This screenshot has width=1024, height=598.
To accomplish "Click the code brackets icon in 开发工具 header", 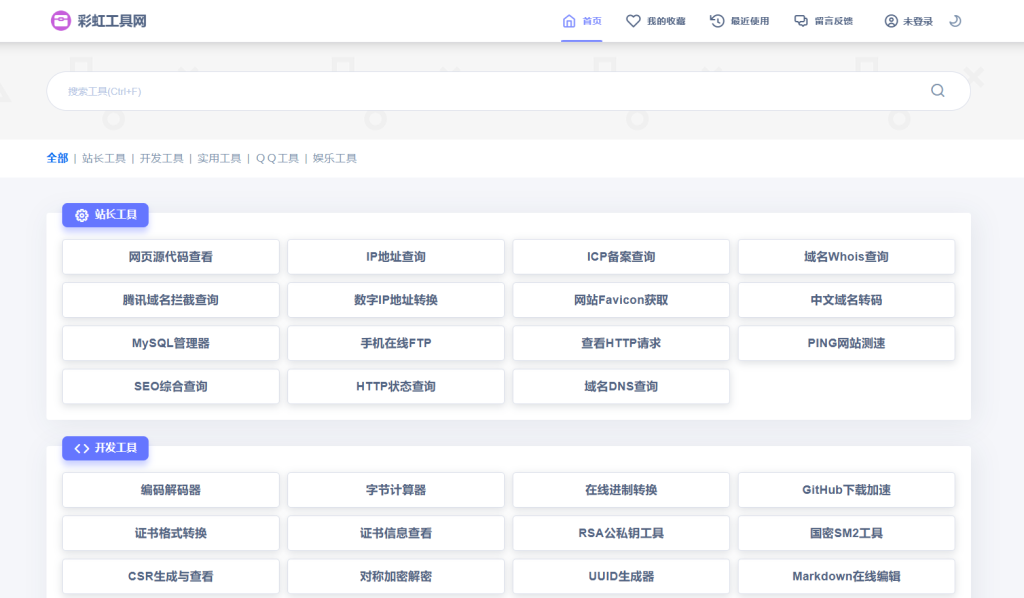I will pos(82,448).
